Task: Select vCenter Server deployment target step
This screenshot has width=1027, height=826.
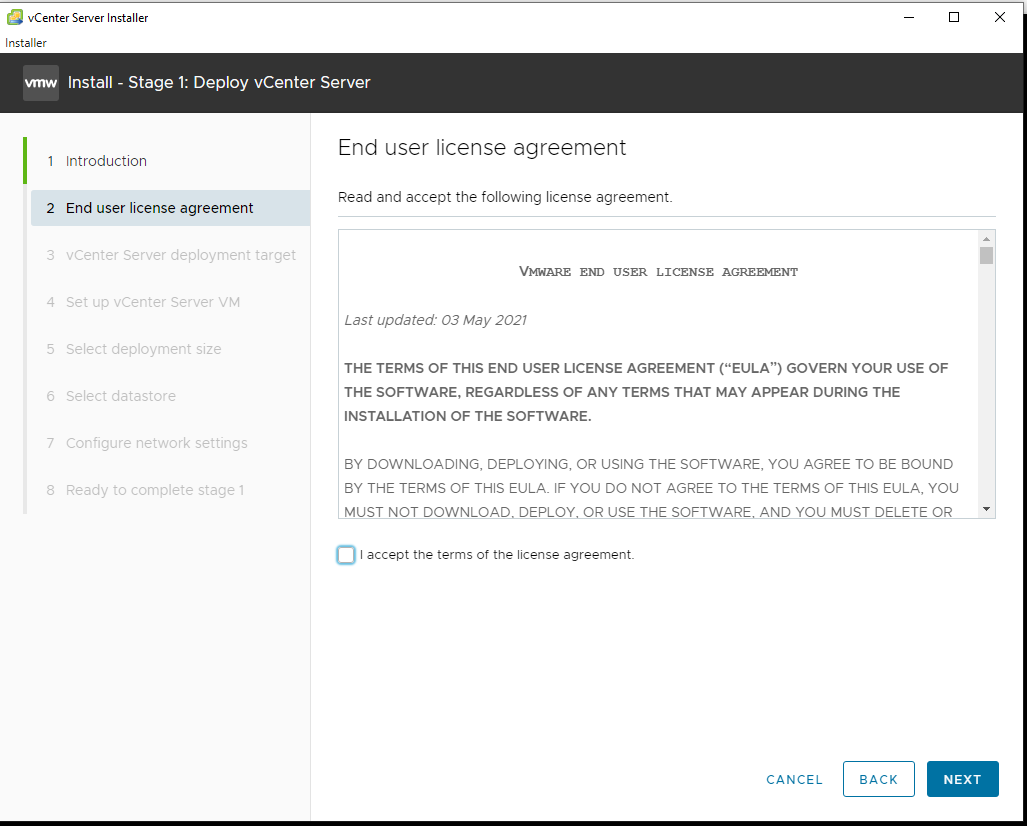Action: coord(170,255)
